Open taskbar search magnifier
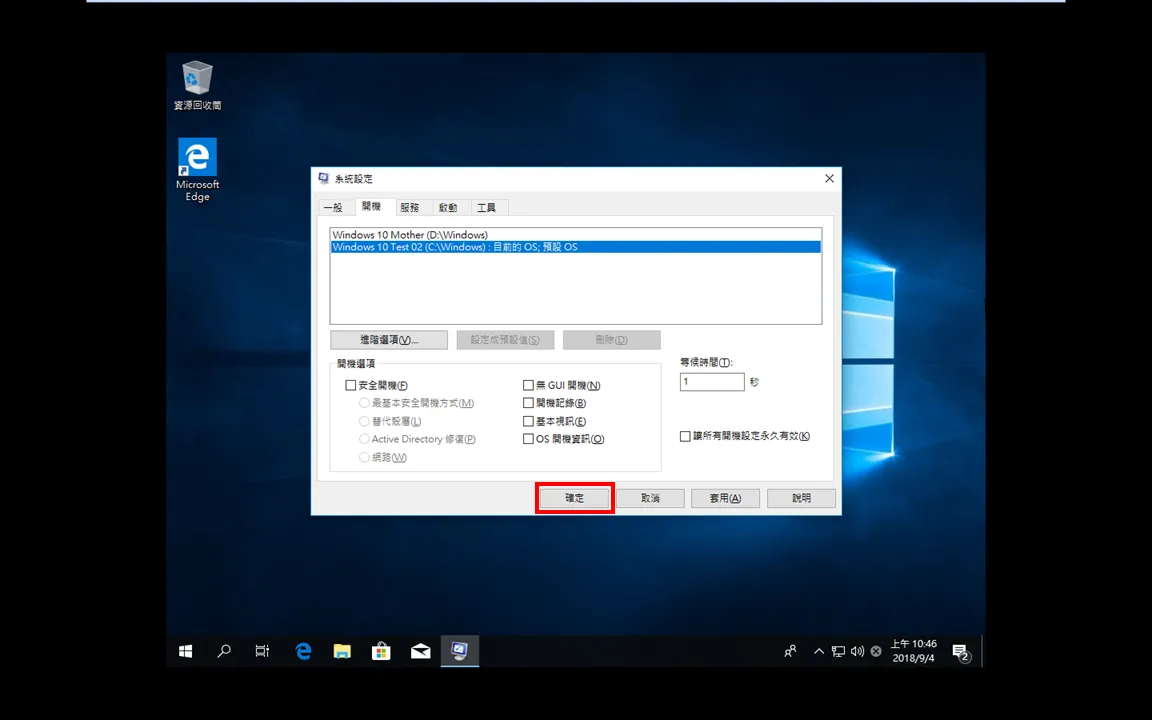This screenshot has height=720, width=1152. [224, 651]
